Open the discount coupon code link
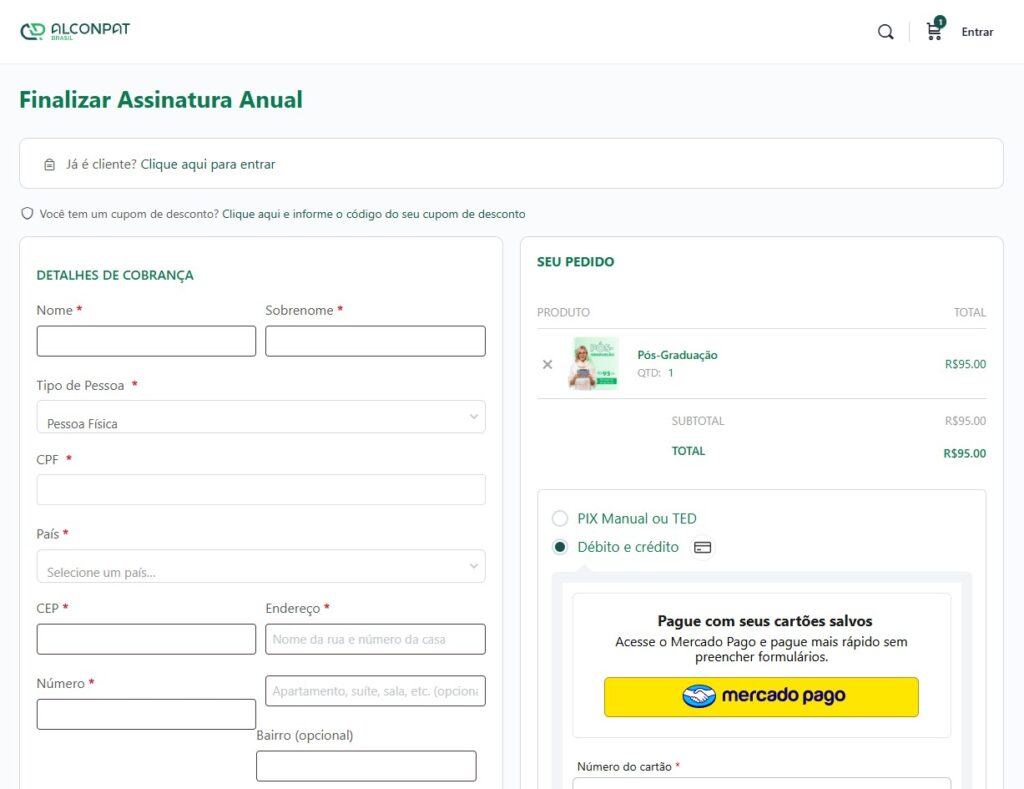This screenshot has width=1024, height=789. (x=373, y=214)
